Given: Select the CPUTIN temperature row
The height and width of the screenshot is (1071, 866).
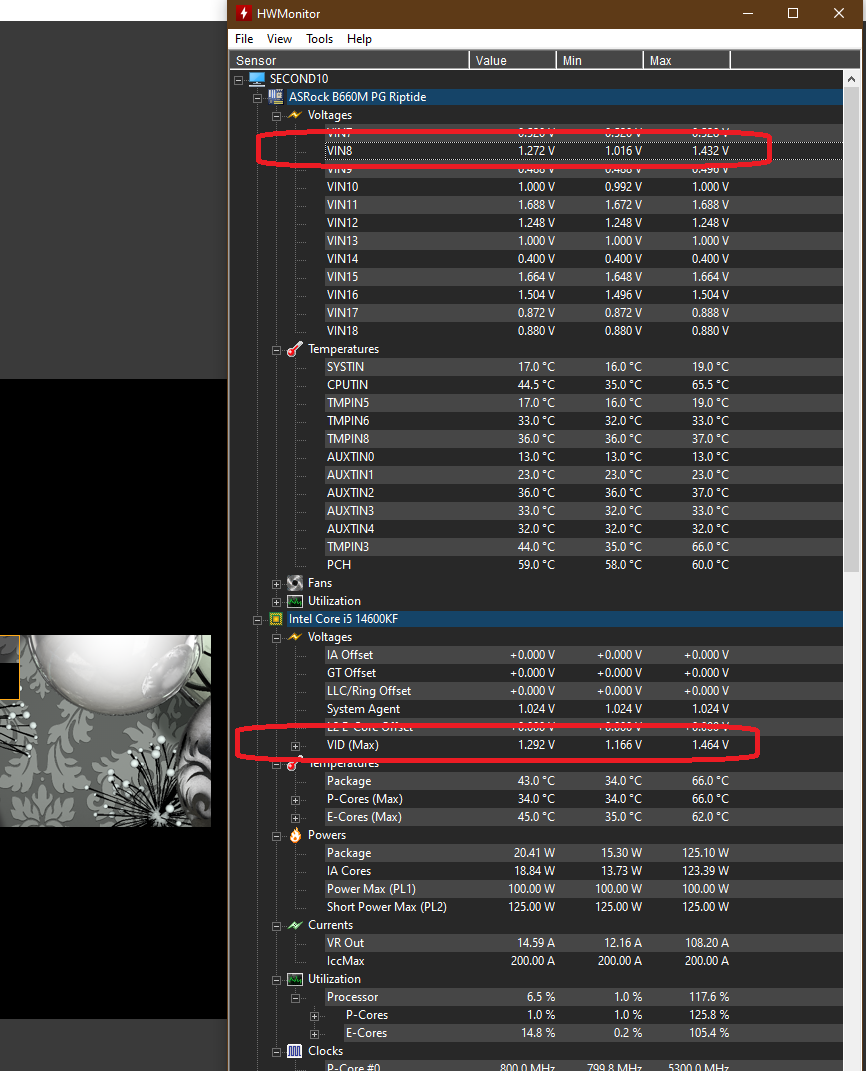Looking at the screenshot, I should tap(583, 385).
